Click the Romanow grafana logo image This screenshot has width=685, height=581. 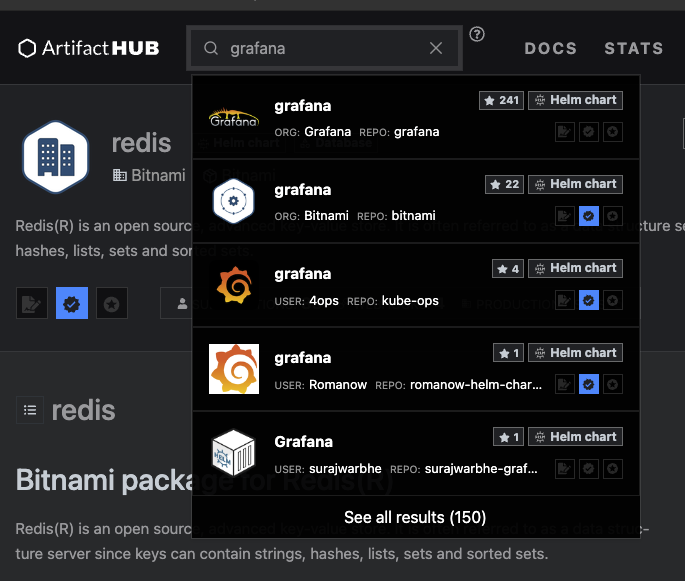click(x=234, y=369)
